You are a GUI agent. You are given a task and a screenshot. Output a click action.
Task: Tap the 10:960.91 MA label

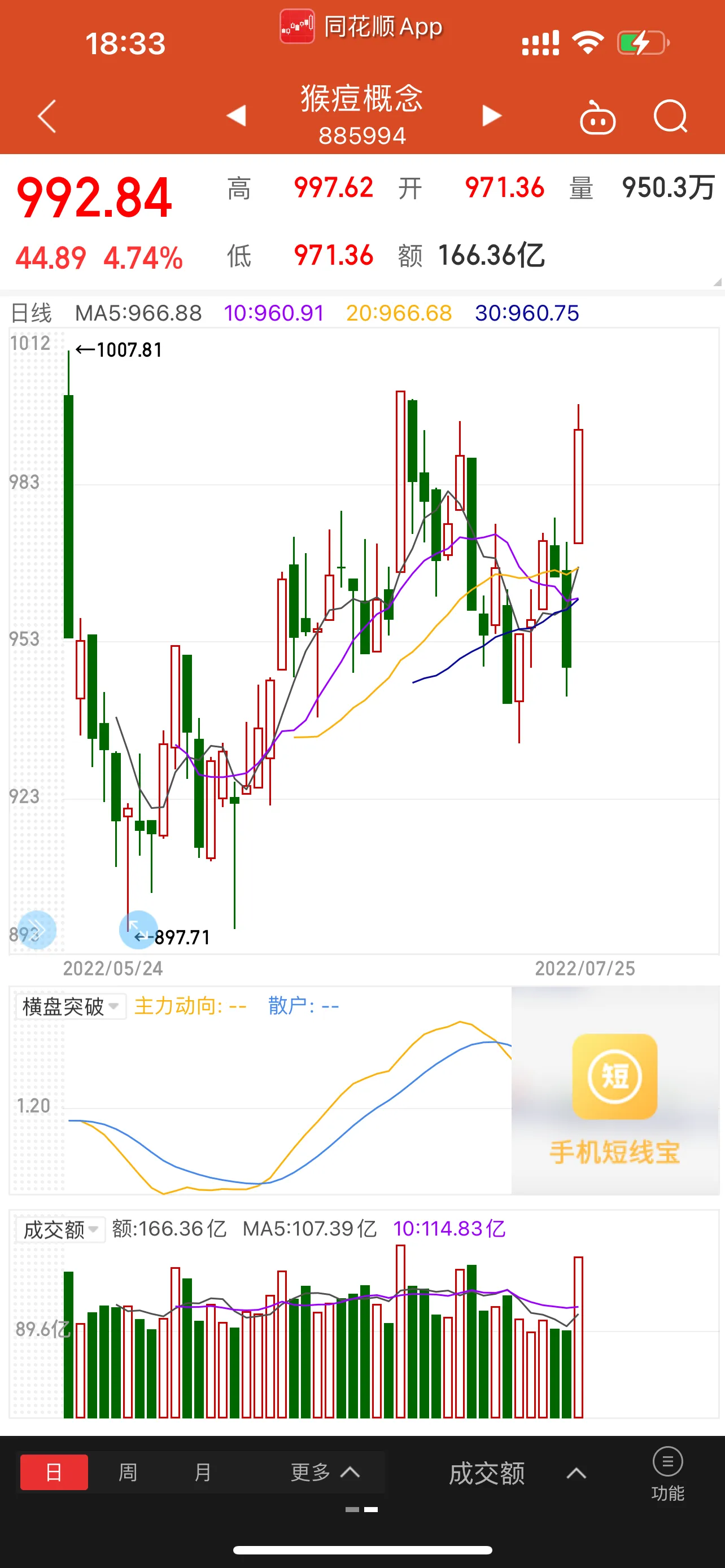tap(274, 313)
